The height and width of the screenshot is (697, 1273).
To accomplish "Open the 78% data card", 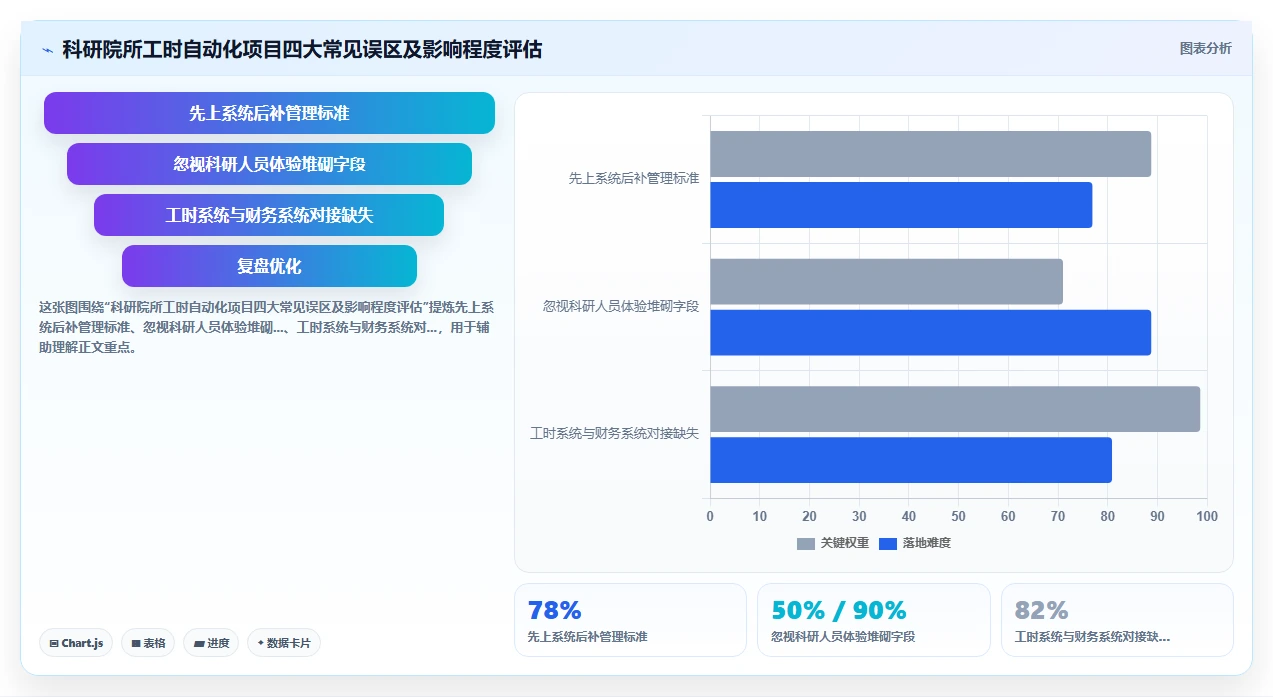I will click(630, 620).
